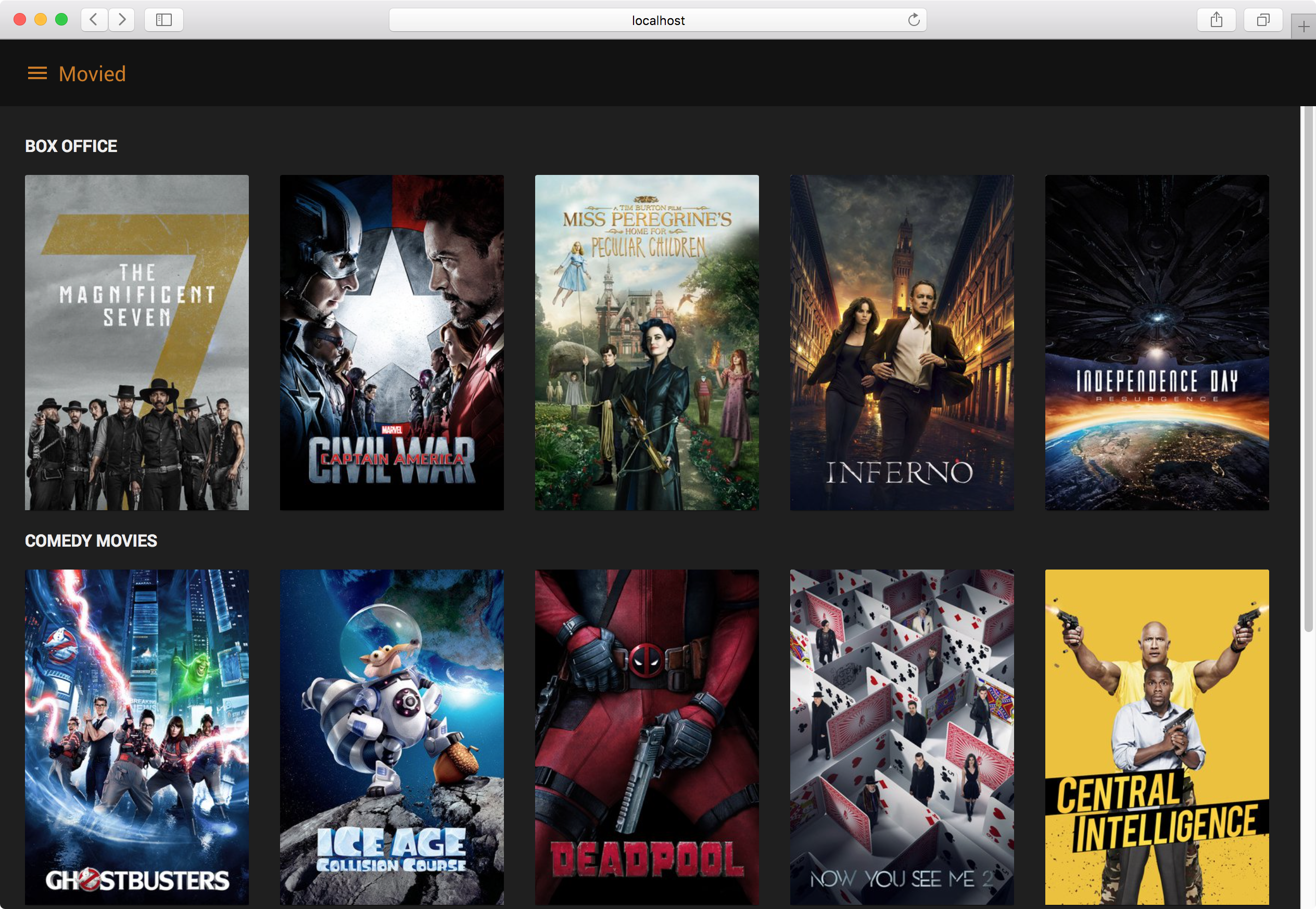Image resolution: width=1316 pixels, height=909 pixels.
Task: Click the browser forward arrow
Action: pos(121,20)
